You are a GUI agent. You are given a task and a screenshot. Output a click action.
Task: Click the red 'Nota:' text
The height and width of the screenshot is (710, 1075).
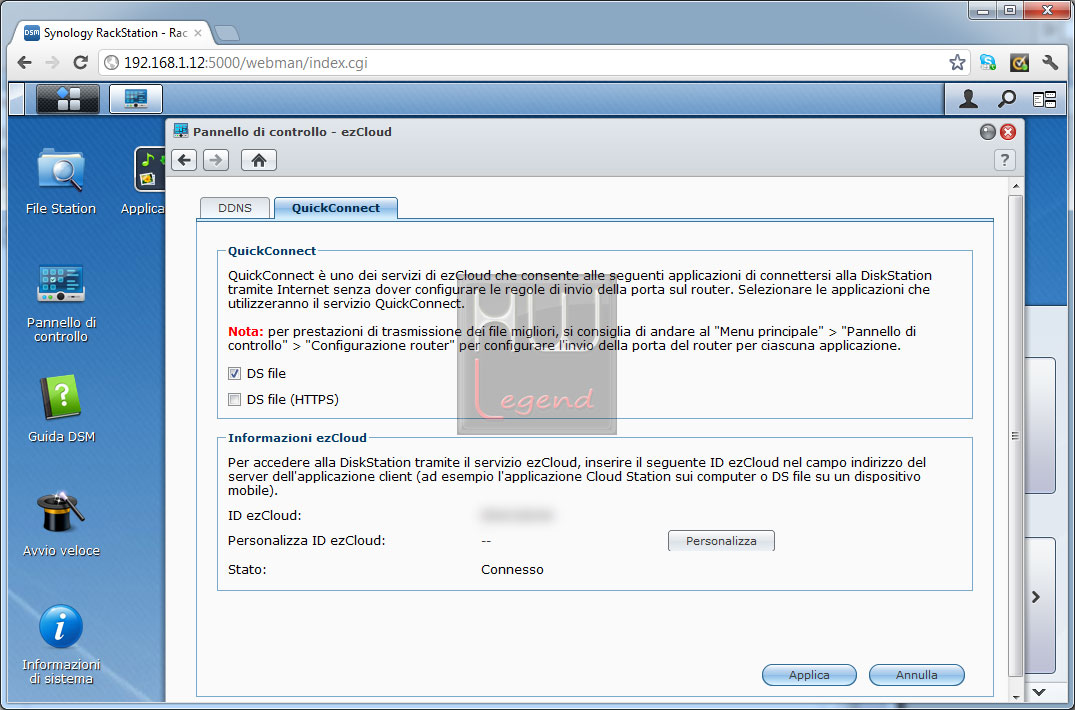click(x=245, y=332)
